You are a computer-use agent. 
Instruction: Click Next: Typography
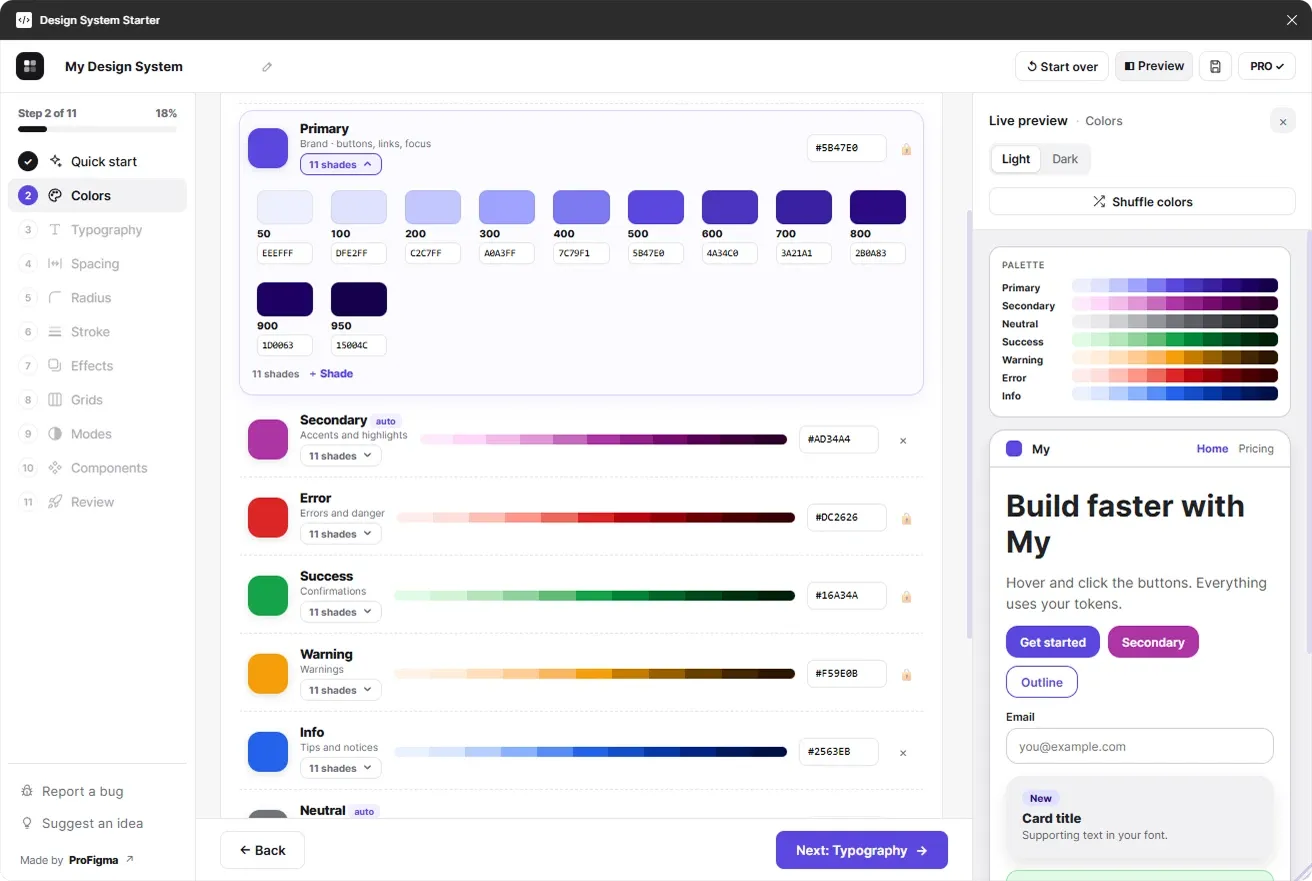(861, 850)
